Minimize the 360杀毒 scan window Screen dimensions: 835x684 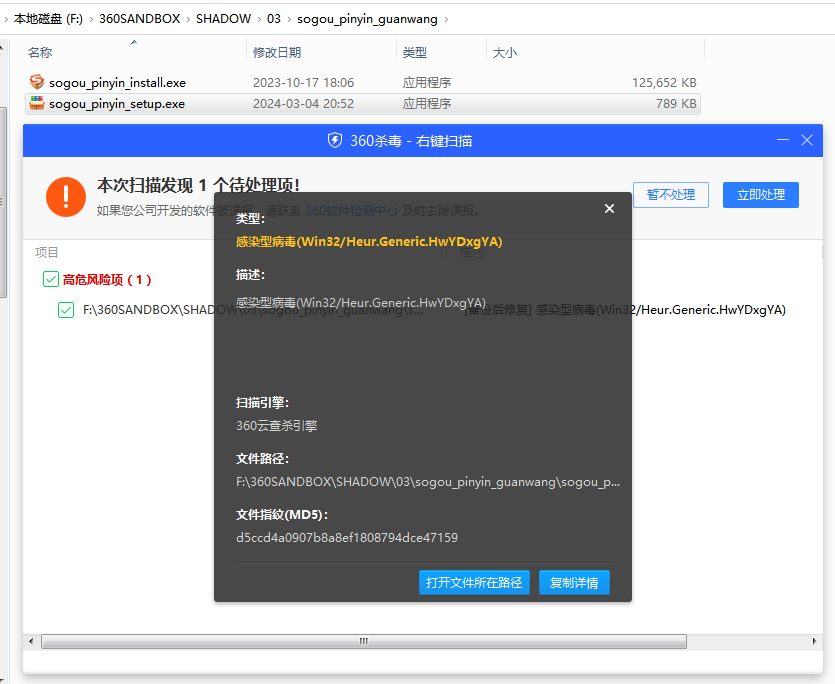click(x=782, y=140)
